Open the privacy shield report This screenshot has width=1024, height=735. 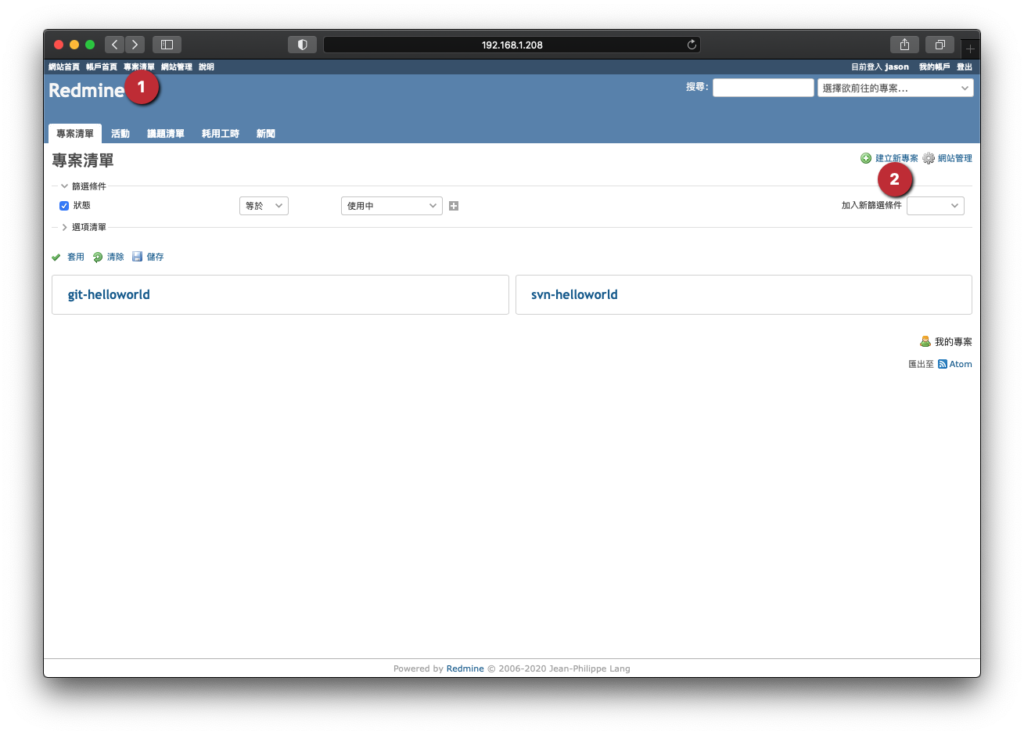coord(302,44)
